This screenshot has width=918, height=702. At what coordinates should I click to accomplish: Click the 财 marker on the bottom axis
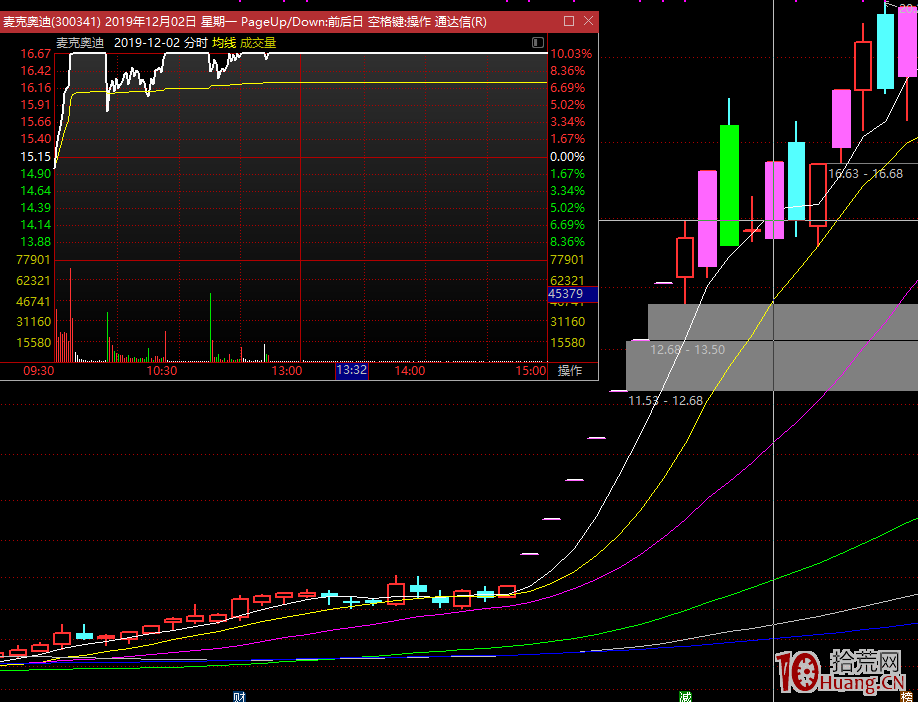[x=239, y=695]
